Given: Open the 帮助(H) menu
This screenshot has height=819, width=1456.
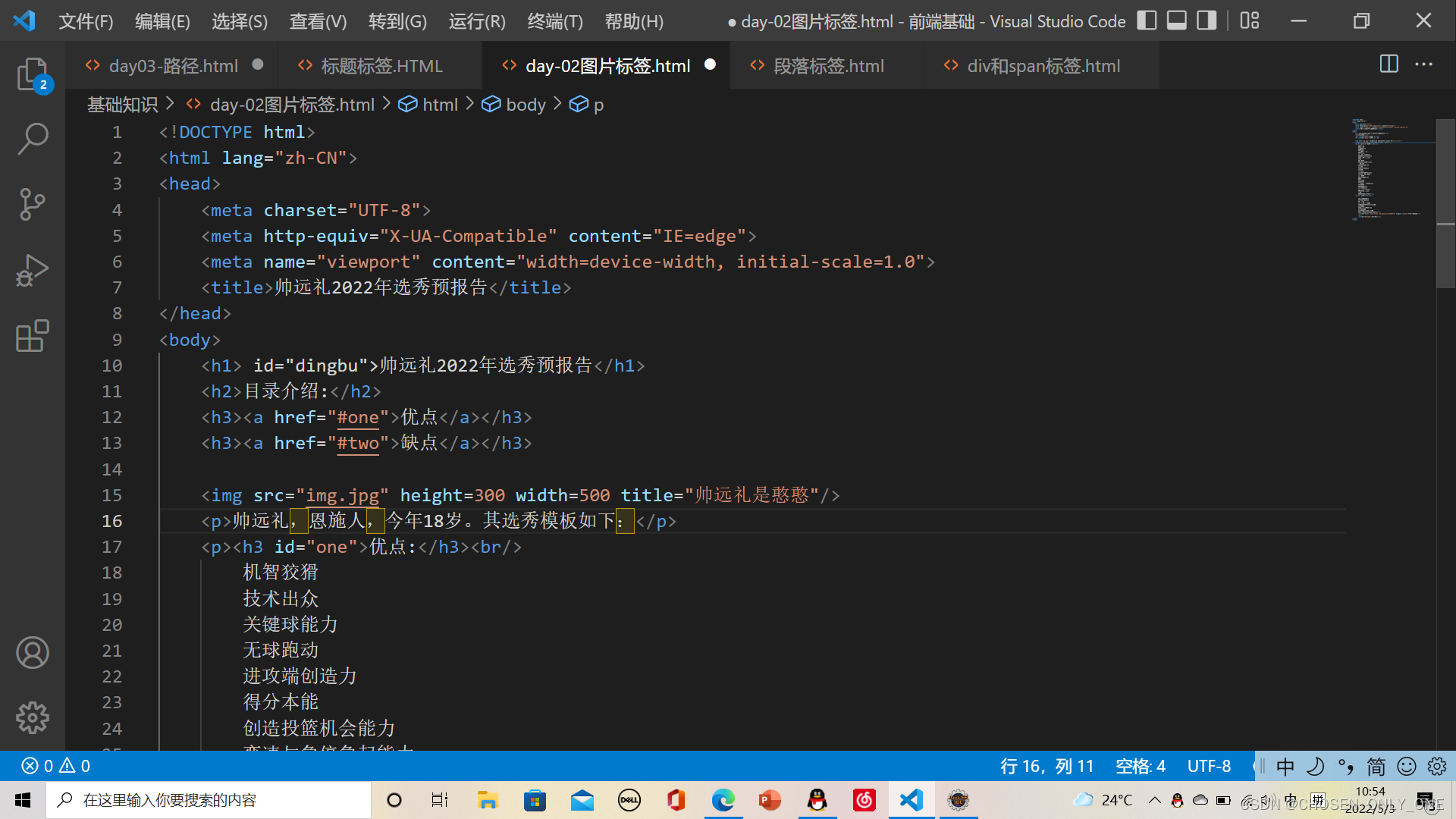Looking at the screenshot, I should pyautogui.click(x=634, y=21).
